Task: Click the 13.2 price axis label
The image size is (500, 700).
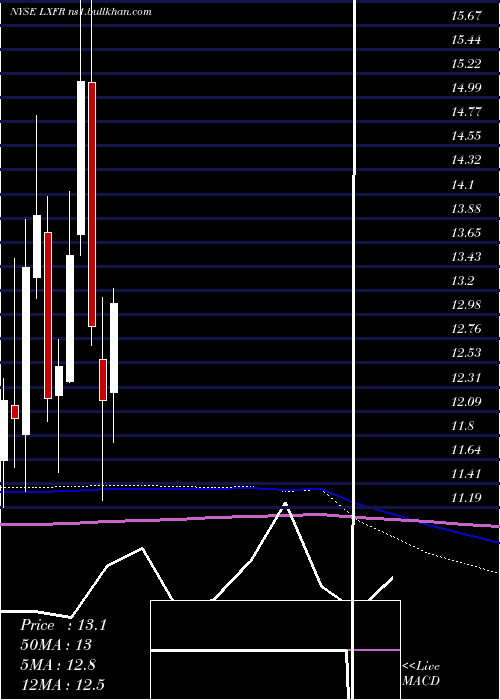Action: click(462, 281)
